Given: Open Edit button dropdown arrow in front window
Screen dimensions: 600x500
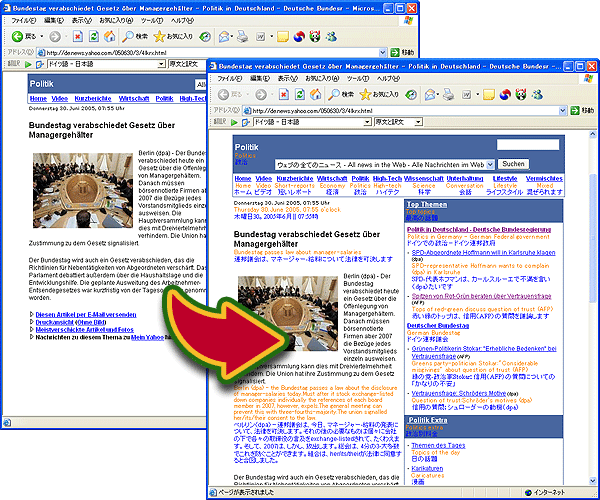Looking at the screenshot, I should (x=477, y=94).
